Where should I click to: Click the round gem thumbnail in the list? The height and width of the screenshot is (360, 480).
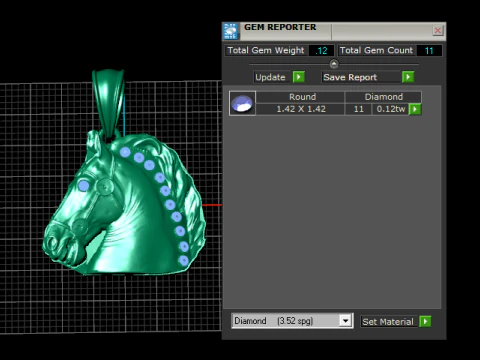click(x=242, y=103)
